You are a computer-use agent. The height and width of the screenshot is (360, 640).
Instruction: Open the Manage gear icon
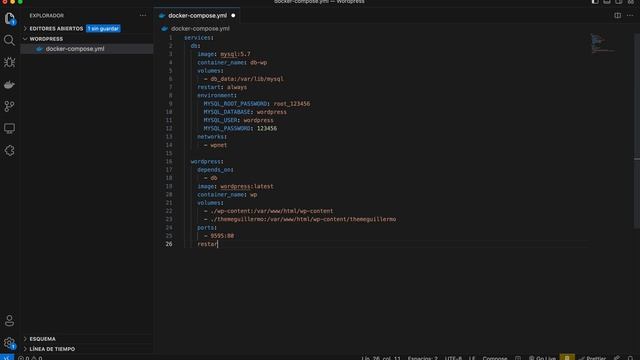9,343
